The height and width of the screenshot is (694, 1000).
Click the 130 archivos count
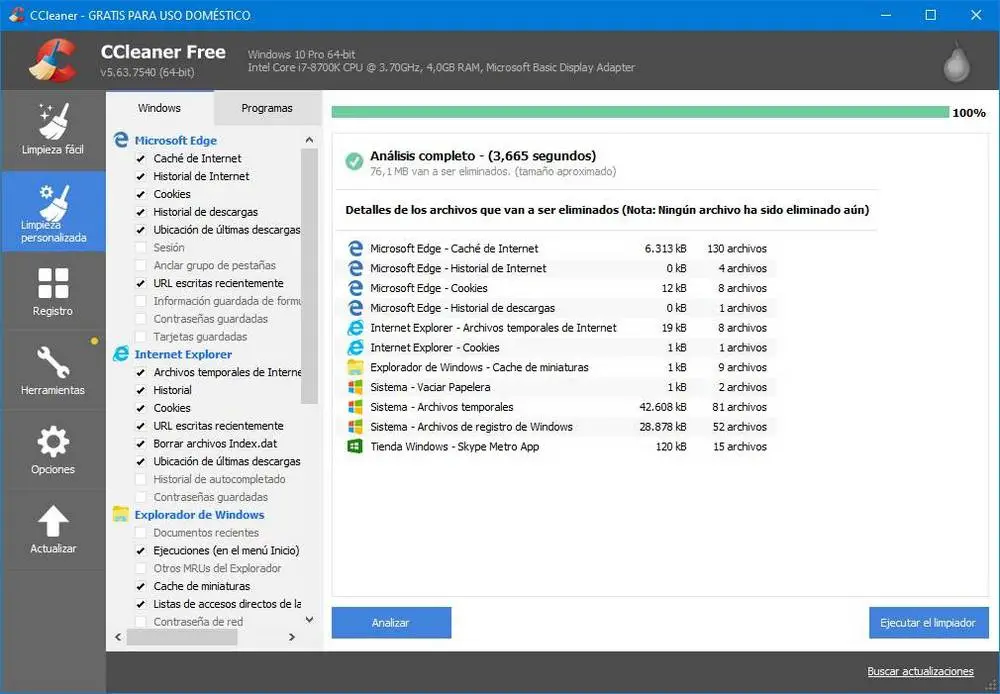737,249
